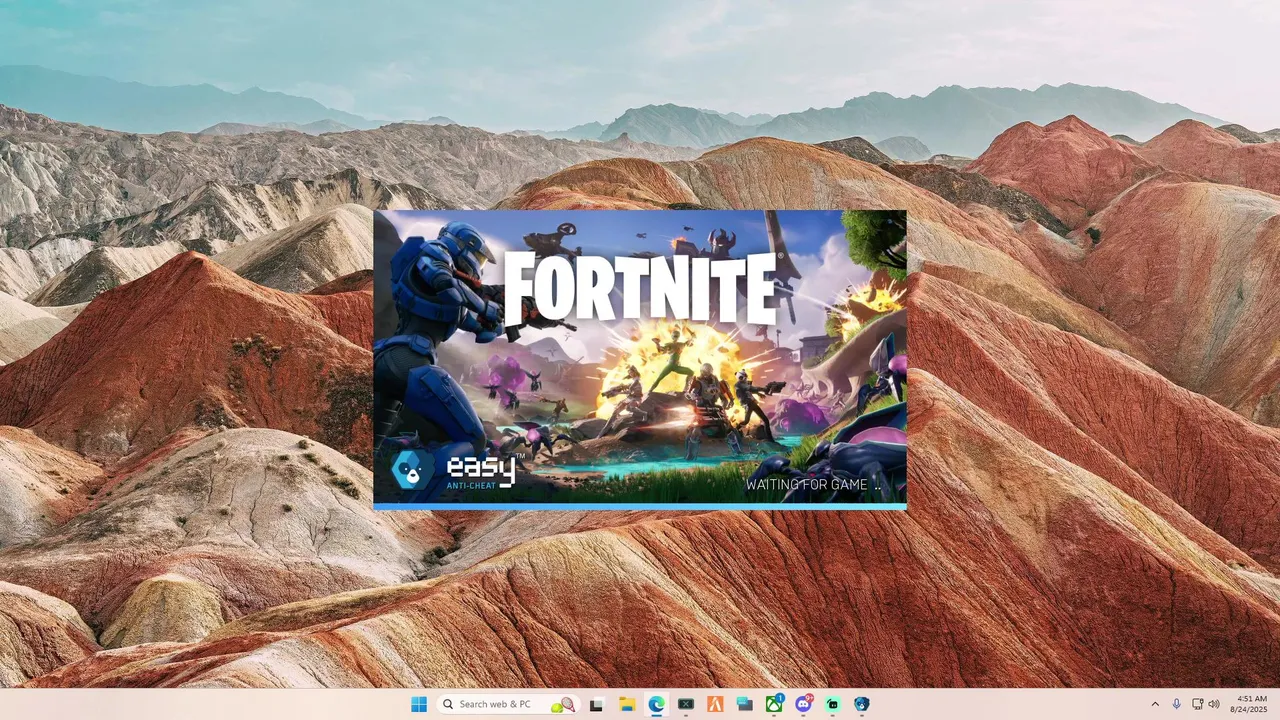Open the Easy Anti-Cheat bear icon on taskbar
Screen dimensions: 1280x720
tap(862, 704)
